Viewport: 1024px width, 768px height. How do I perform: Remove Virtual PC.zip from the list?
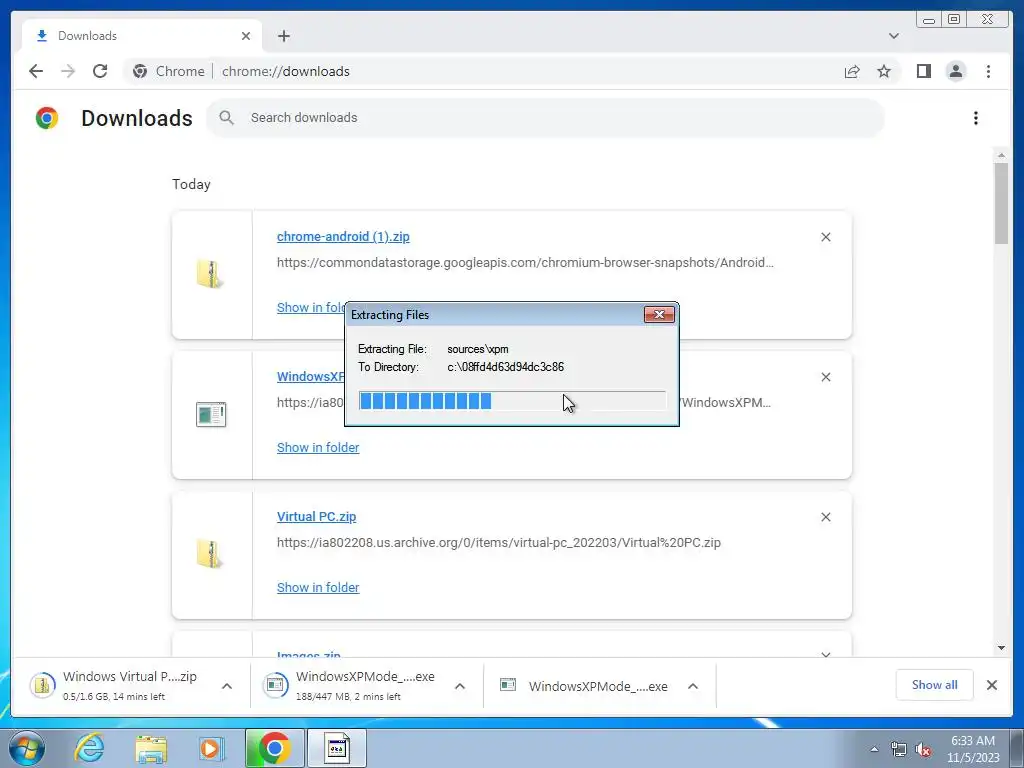click(x=825, y=517)
